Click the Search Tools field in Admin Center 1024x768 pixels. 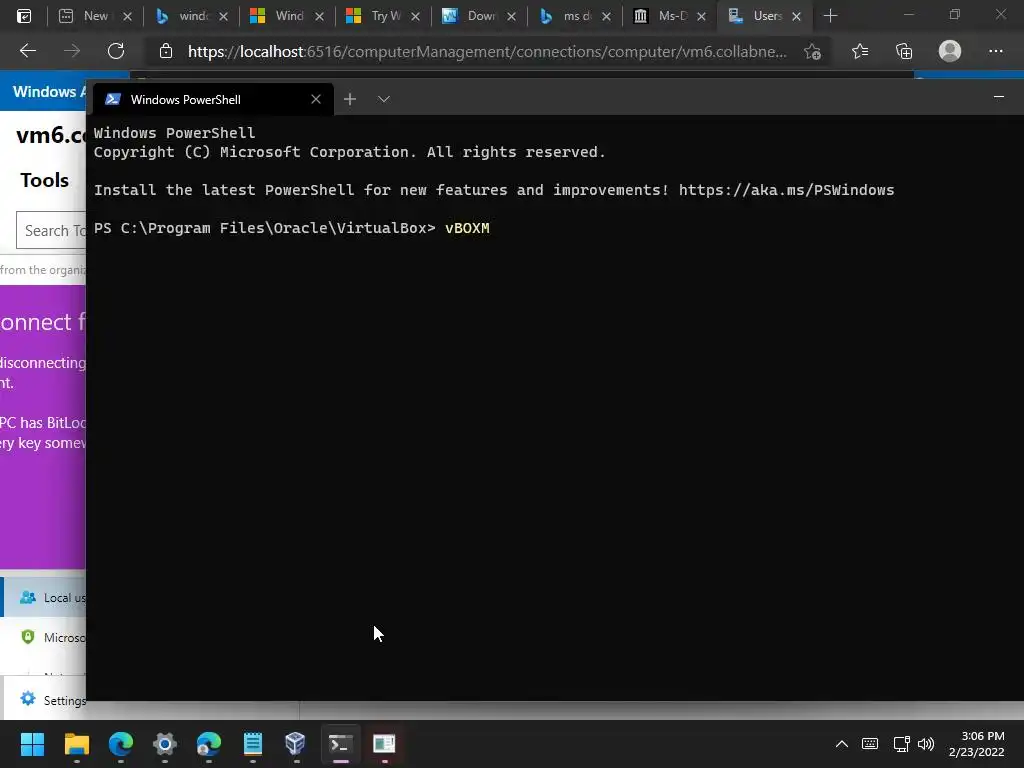pos(51,231)
